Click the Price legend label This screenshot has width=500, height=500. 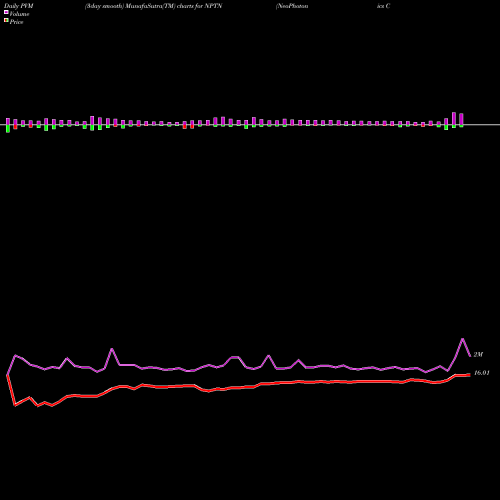coord(16,22)
